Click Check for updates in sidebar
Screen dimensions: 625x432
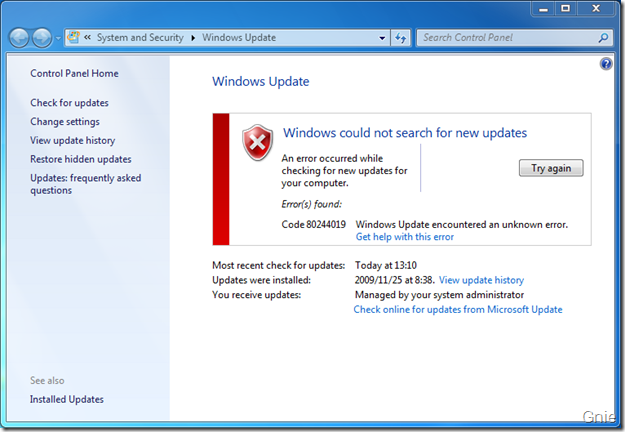(69, 103)
